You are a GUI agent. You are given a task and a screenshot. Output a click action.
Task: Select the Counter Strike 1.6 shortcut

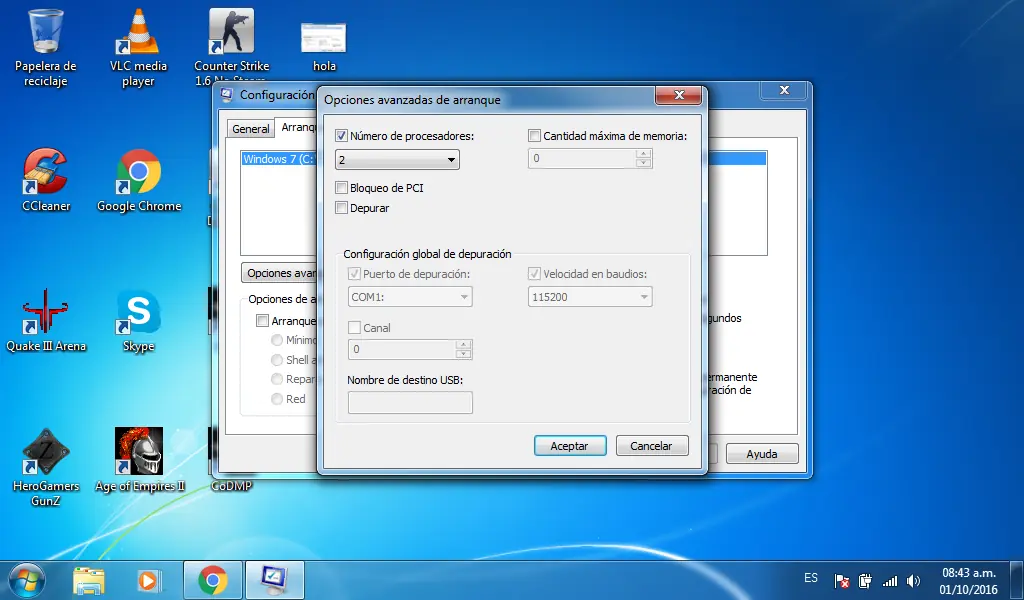231,47
